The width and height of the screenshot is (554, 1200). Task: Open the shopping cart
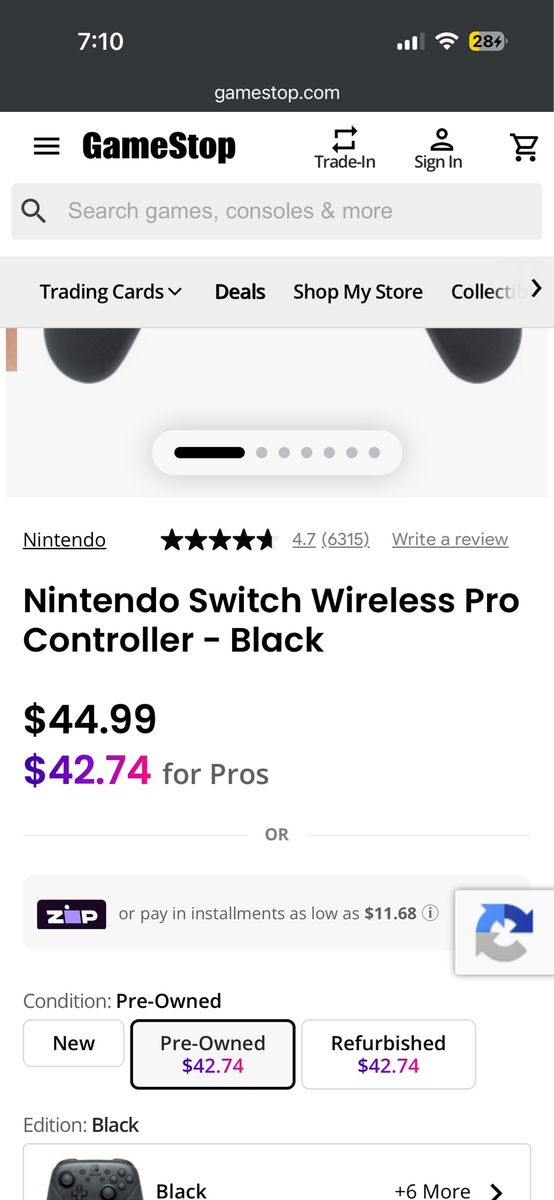coord(524,147)
